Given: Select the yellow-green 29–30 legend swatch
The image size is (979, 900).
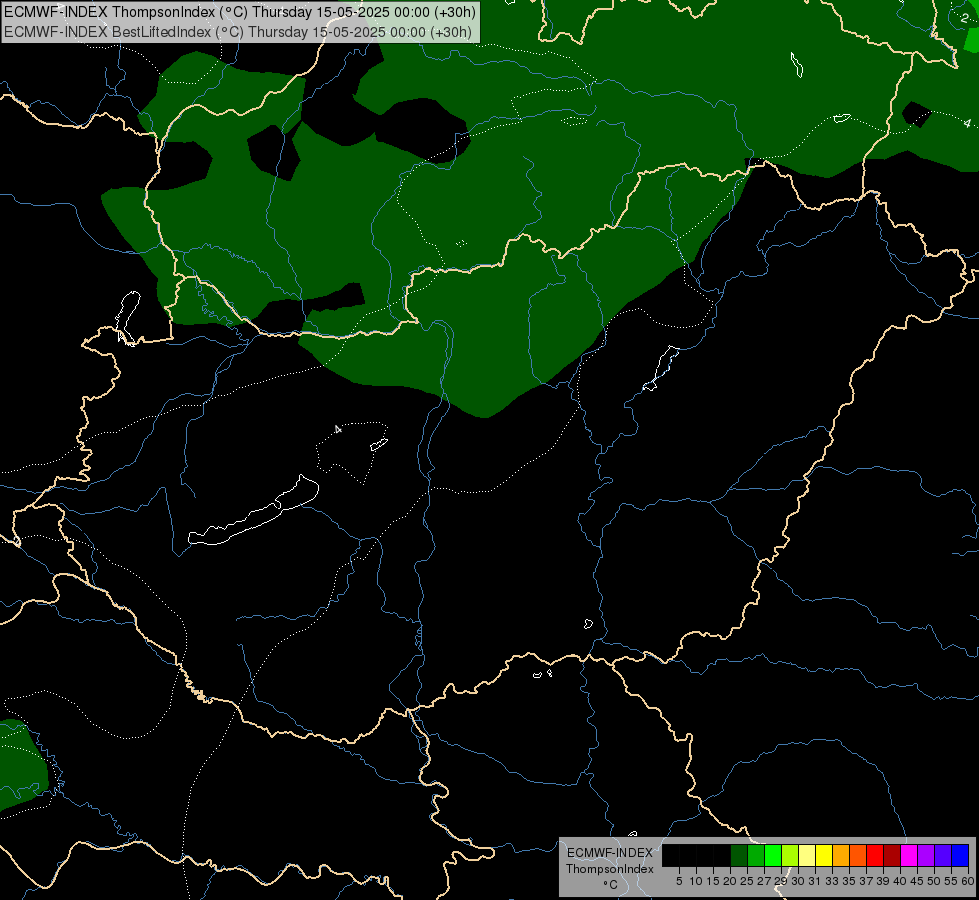Looking at the screenshot, I should point(790,855).
